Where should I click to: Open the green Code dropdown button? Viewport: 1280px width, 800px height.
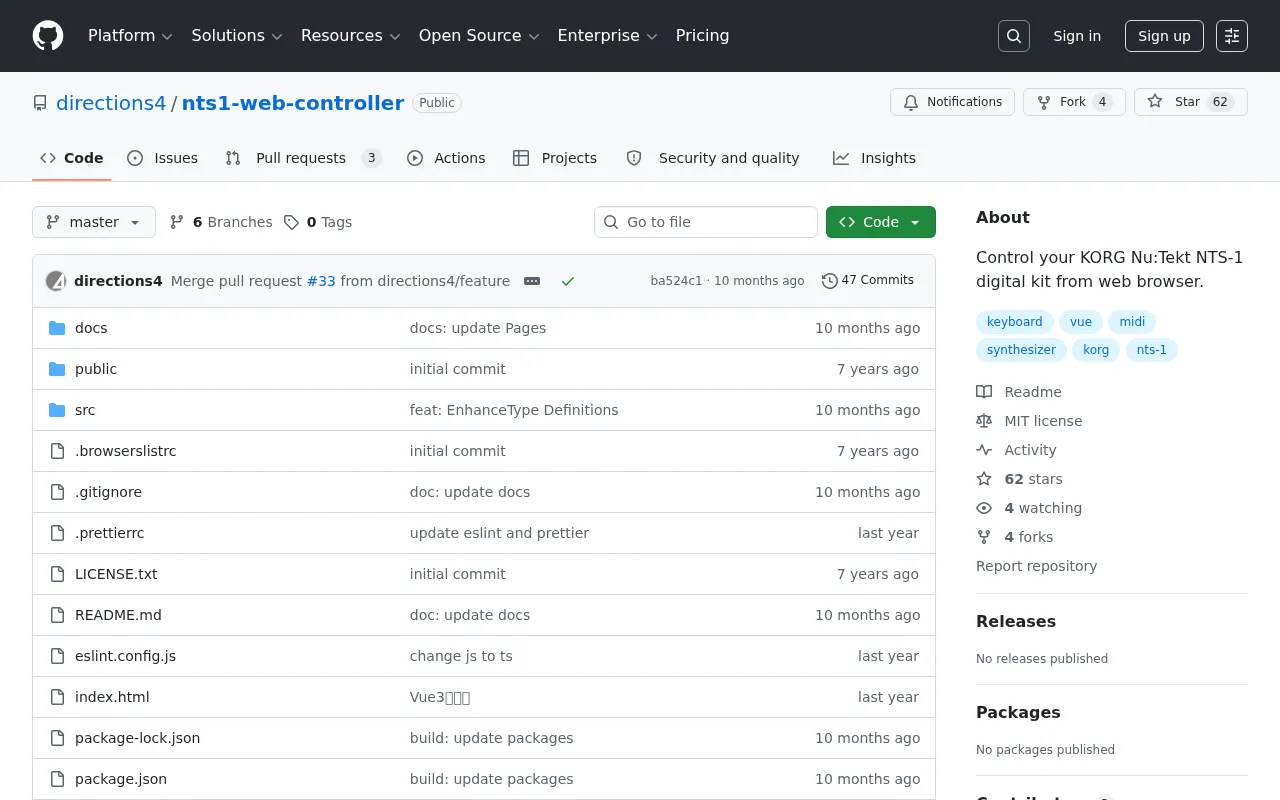pos(881,222)
